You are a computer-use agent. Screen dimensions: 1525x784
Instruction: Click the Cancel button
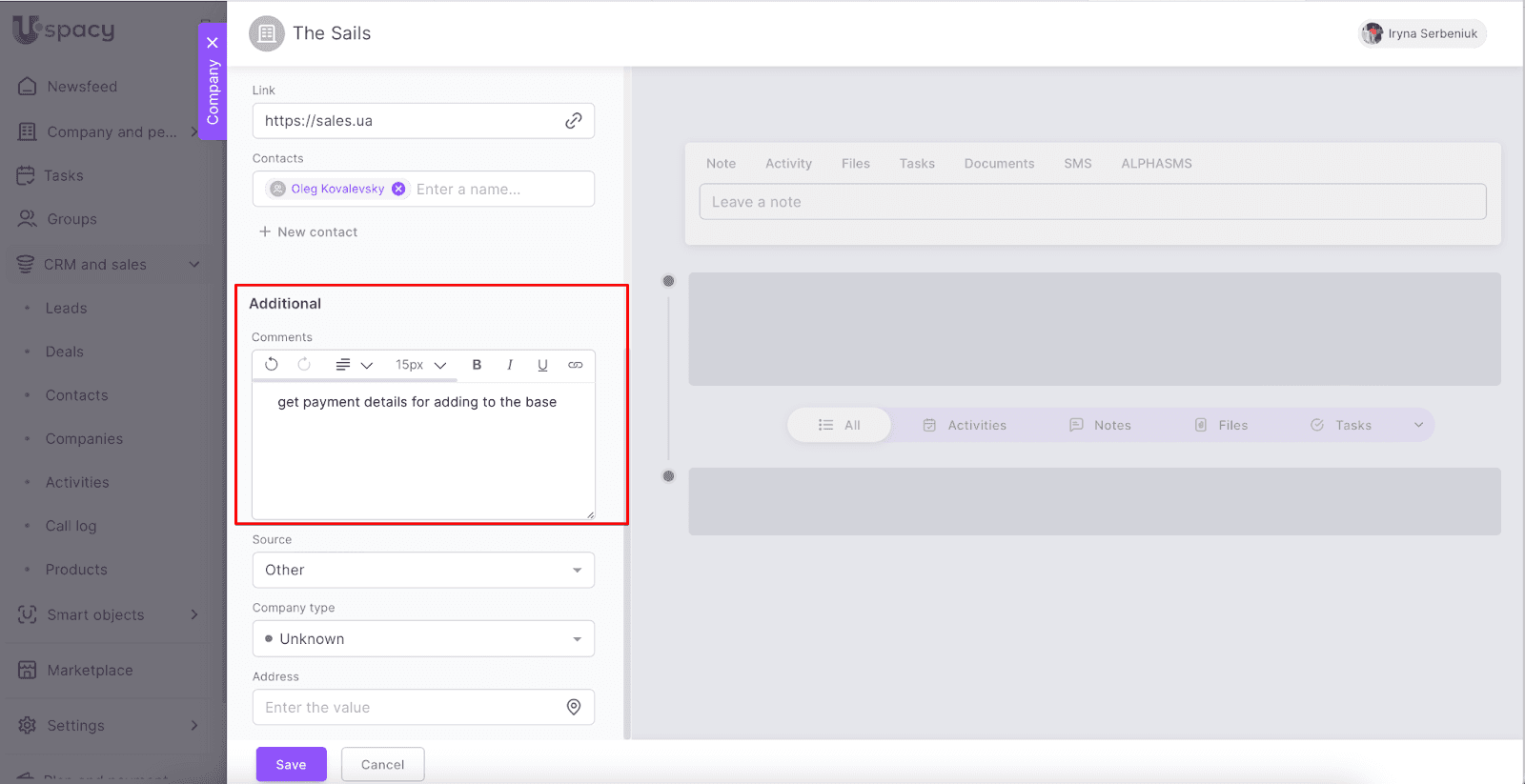(382, 764)
